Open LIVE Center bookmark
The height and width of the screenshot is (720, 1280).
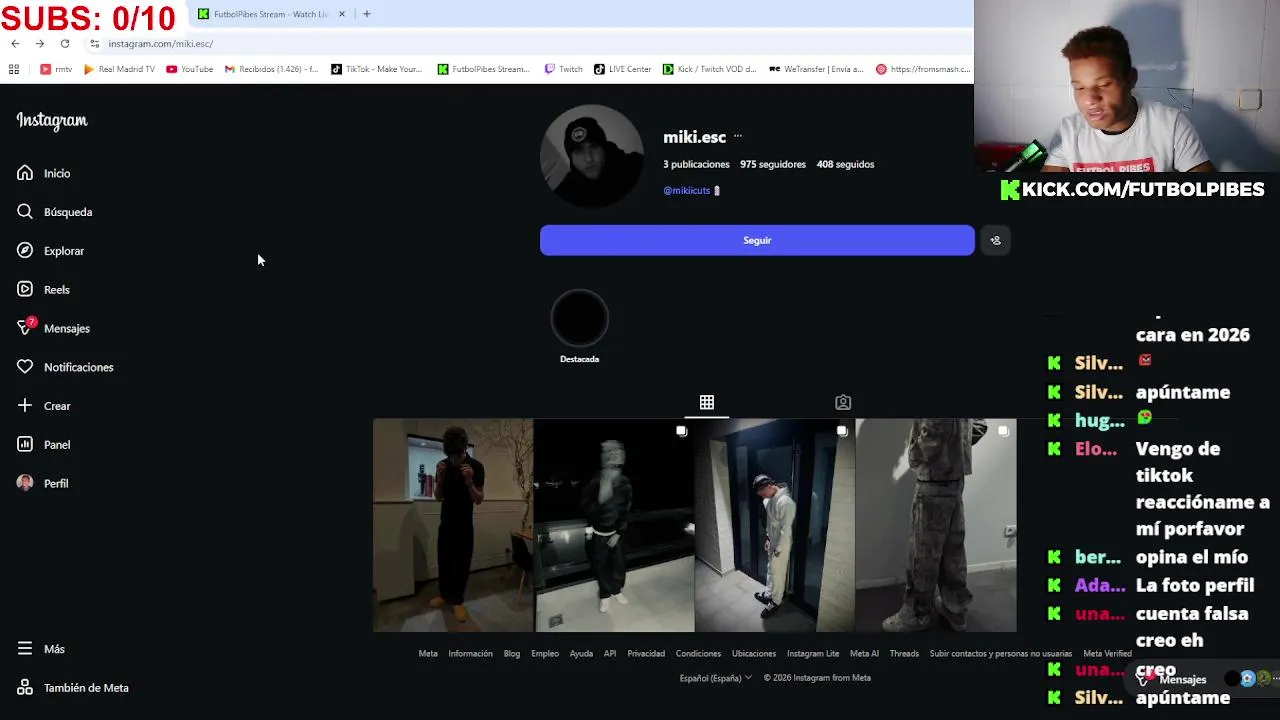coord(622,69)
